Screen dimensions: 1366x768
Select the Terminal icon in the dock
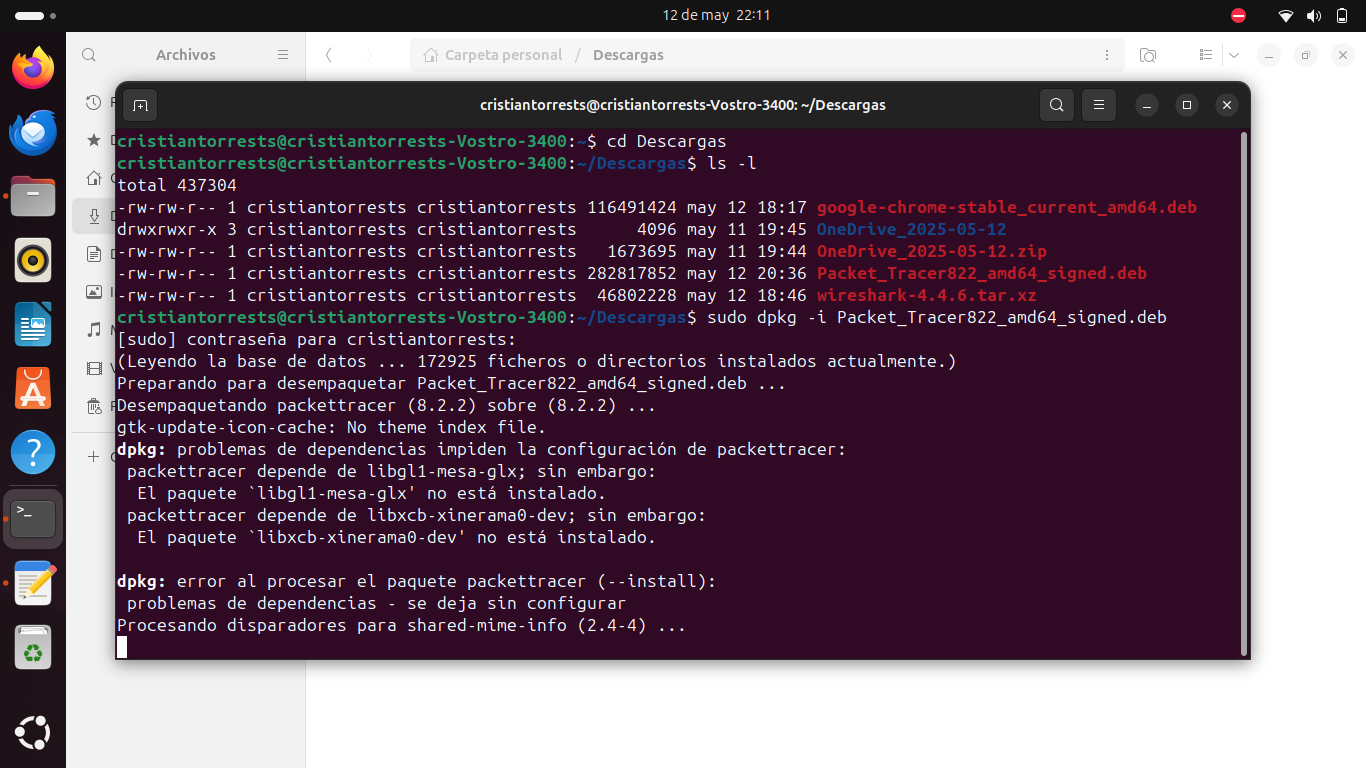point(33,518)
